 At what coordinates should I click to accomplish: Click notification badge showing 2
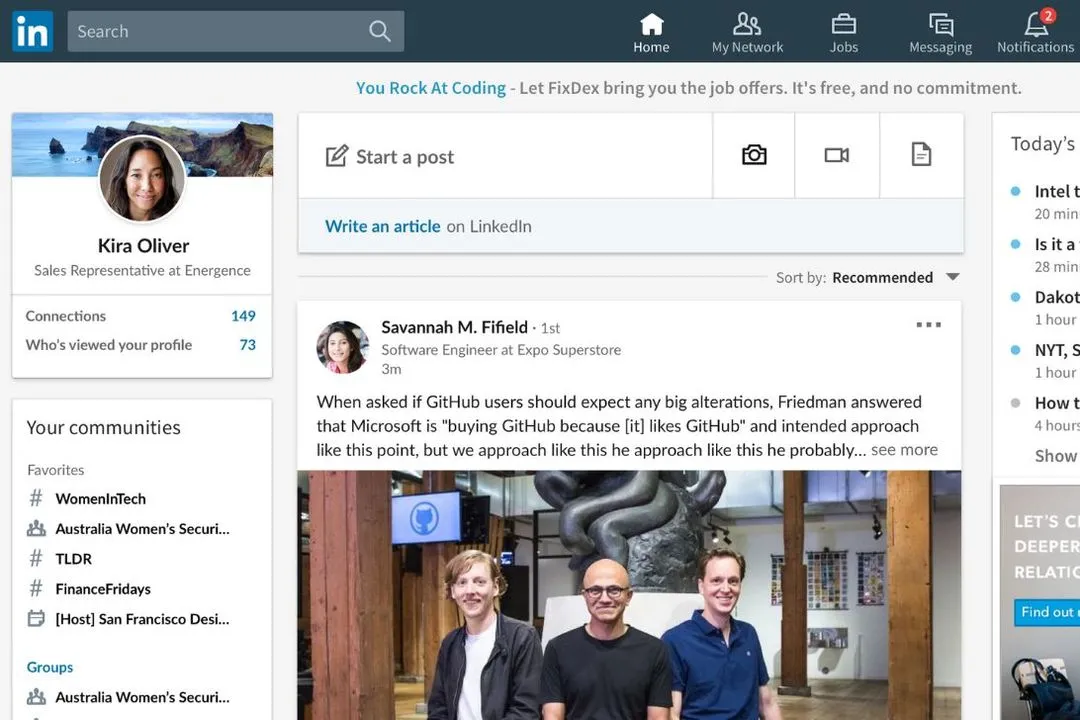pyautogui.click(x=1047, y=15)
